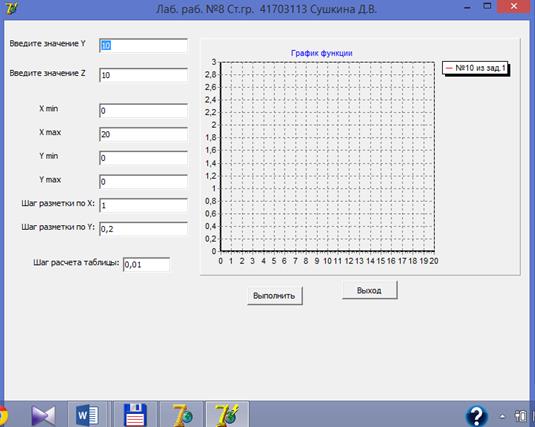535x427 pixels.
Task: Click the Введите значение Y label
Action: pyautogui.click(x=47, y=44)
